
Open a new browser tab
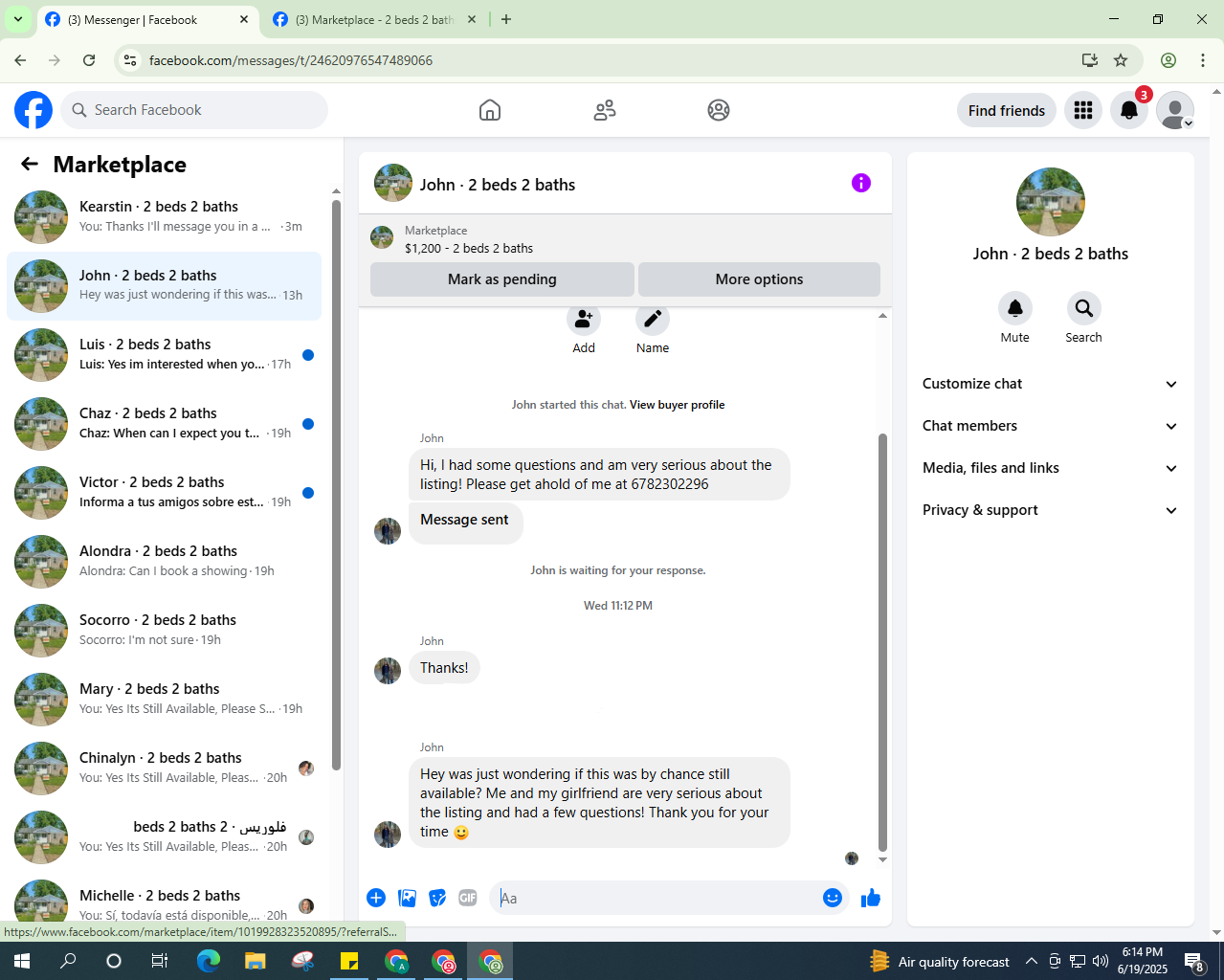click(x=506, y=19)
